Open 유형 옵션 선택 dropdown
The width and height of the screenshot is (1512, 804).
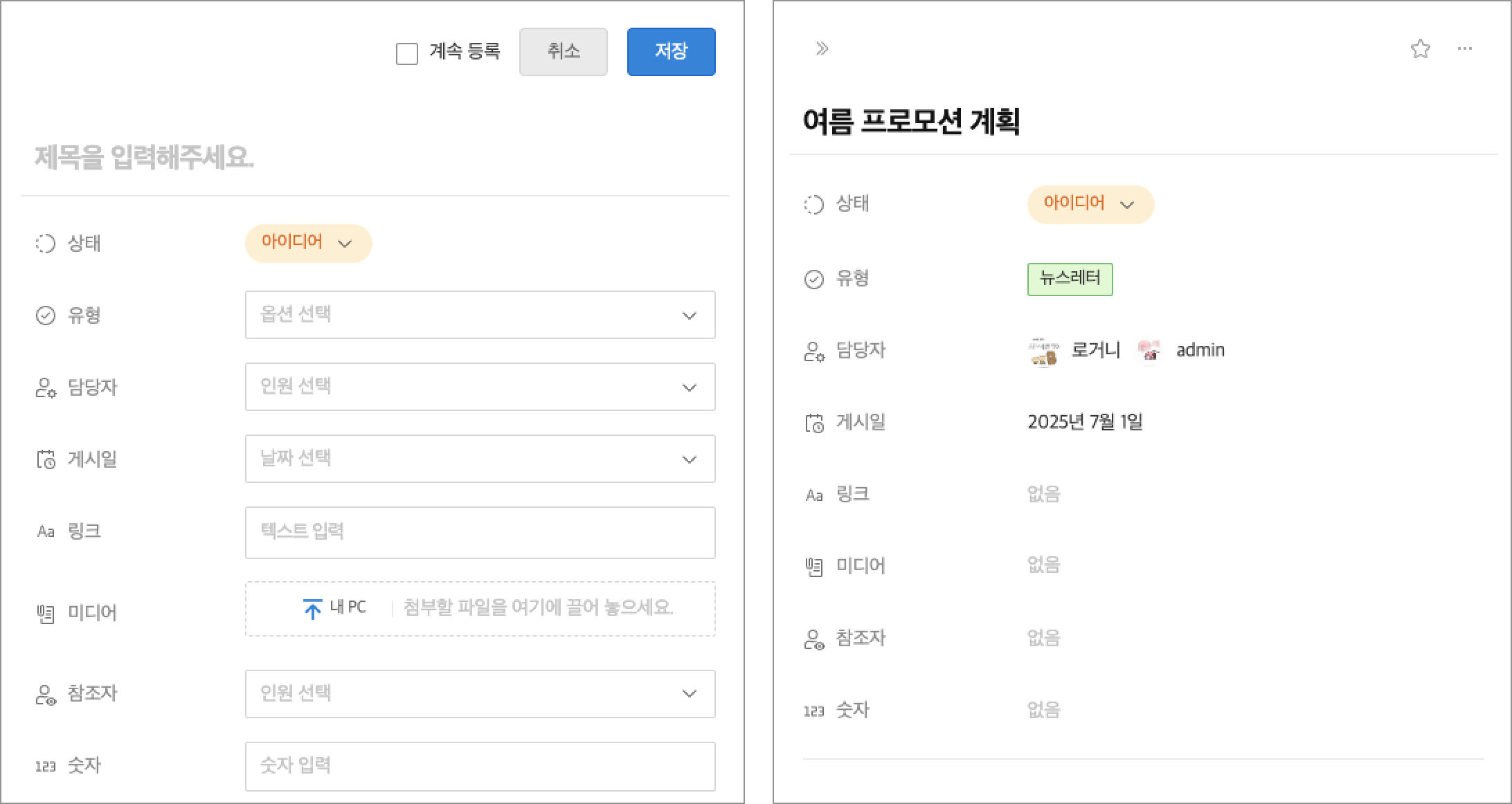[x=480, y=316]
